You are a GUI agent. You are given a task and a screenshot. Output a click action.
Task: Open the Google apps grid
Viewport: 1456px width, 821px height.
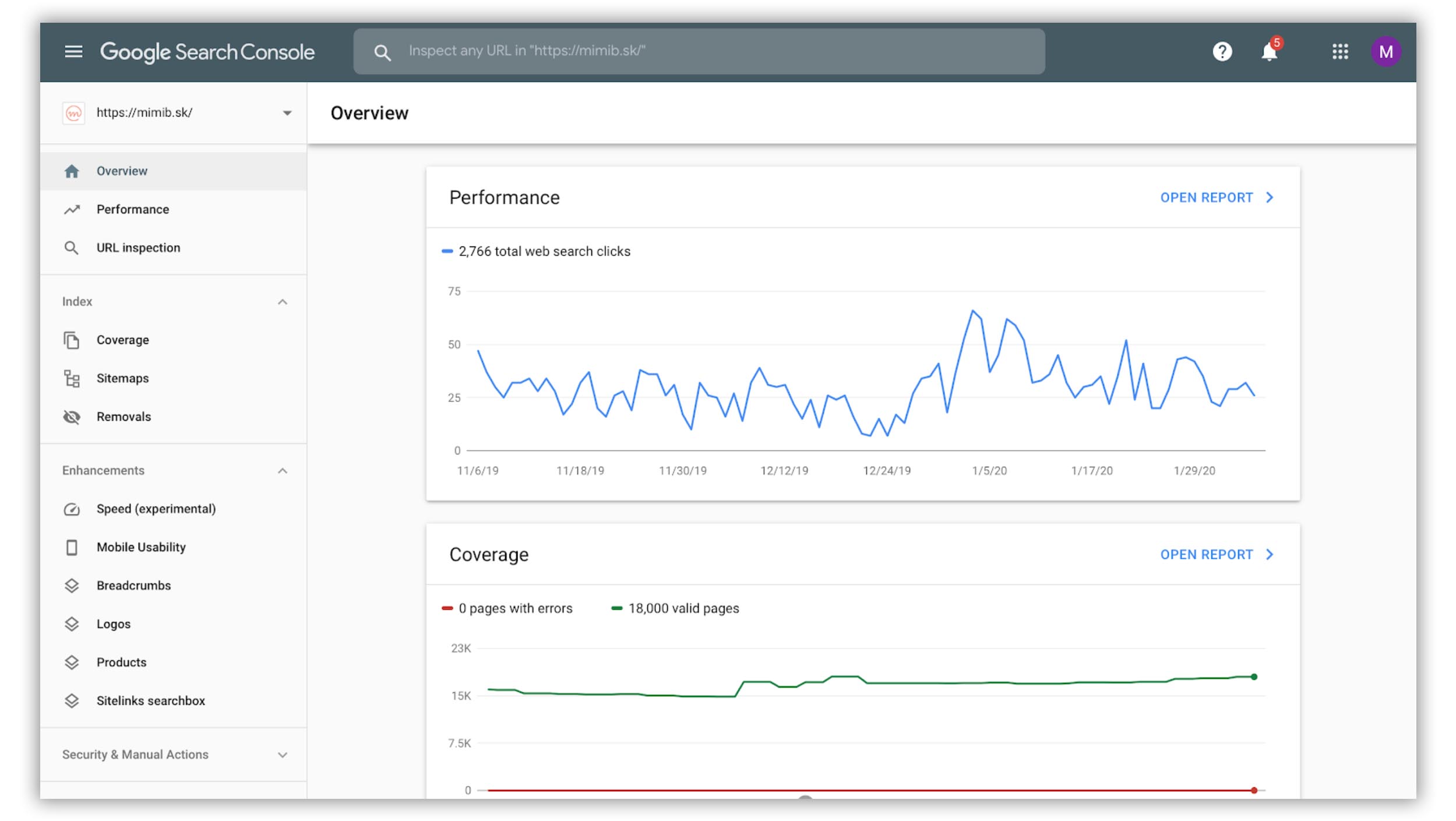(1340, 51)
